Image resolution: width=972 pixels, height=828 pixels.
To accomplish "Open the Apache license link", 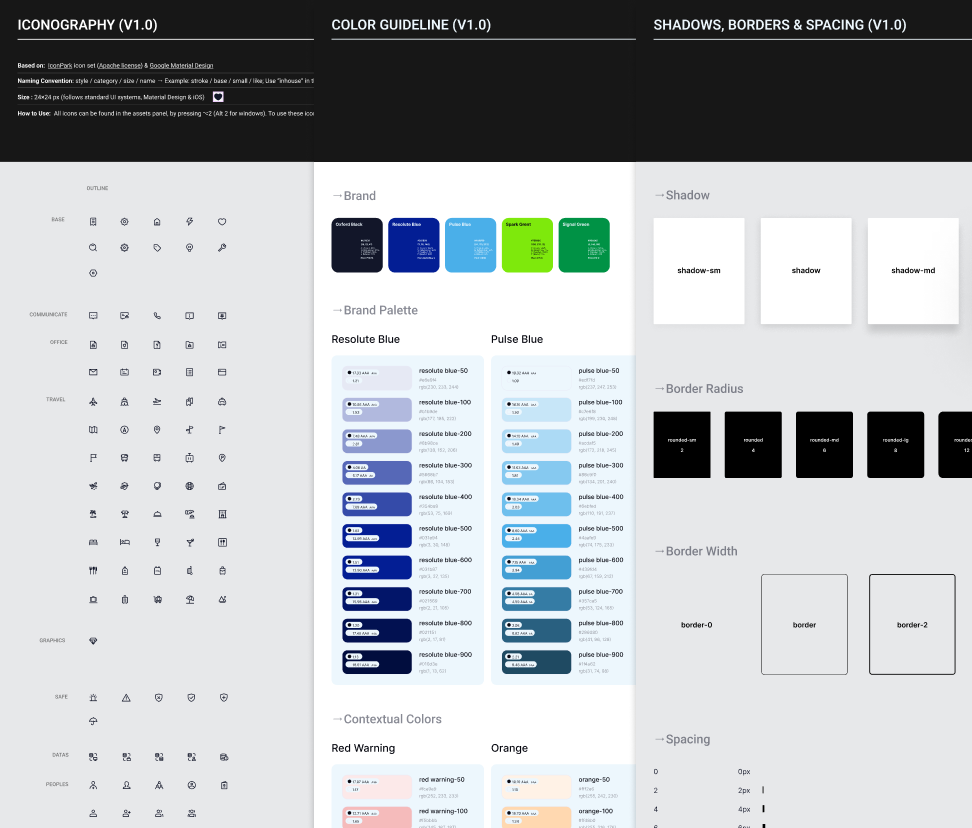I will 120,66.
